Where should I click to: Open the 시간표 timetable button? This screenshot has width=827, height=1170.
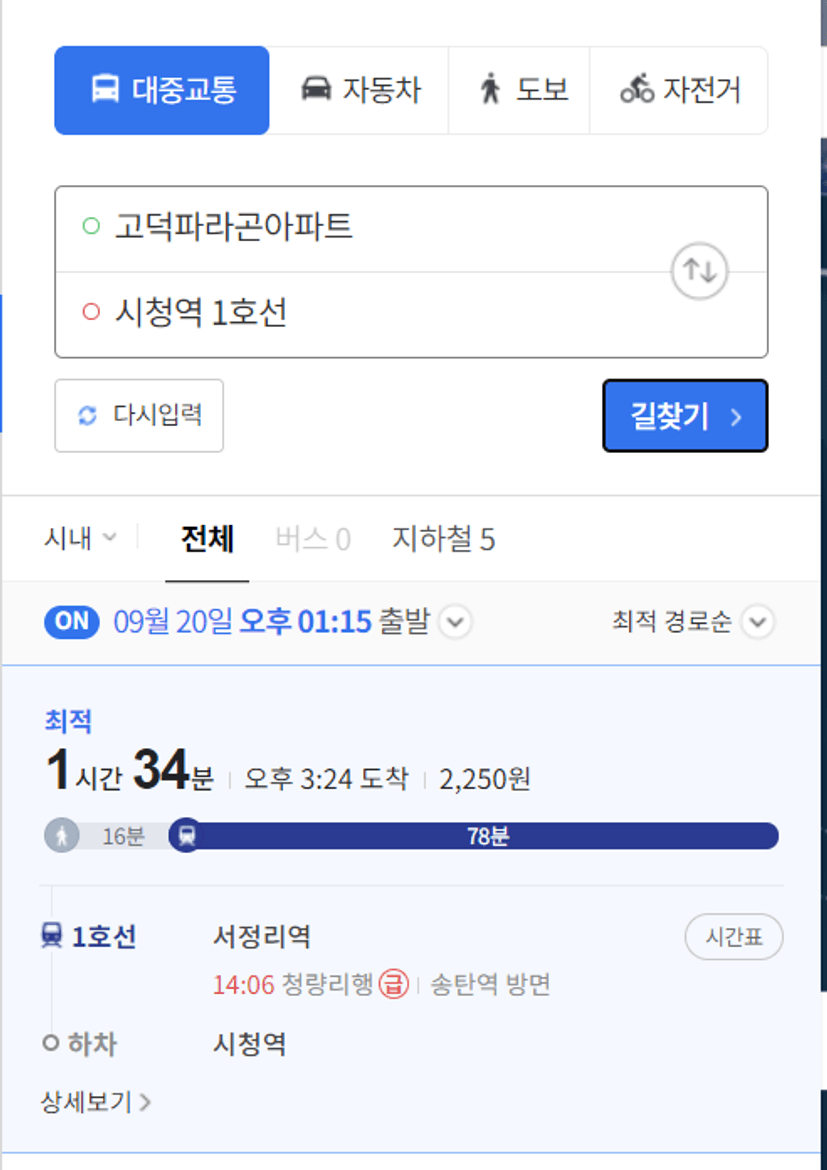coord(734,936)
